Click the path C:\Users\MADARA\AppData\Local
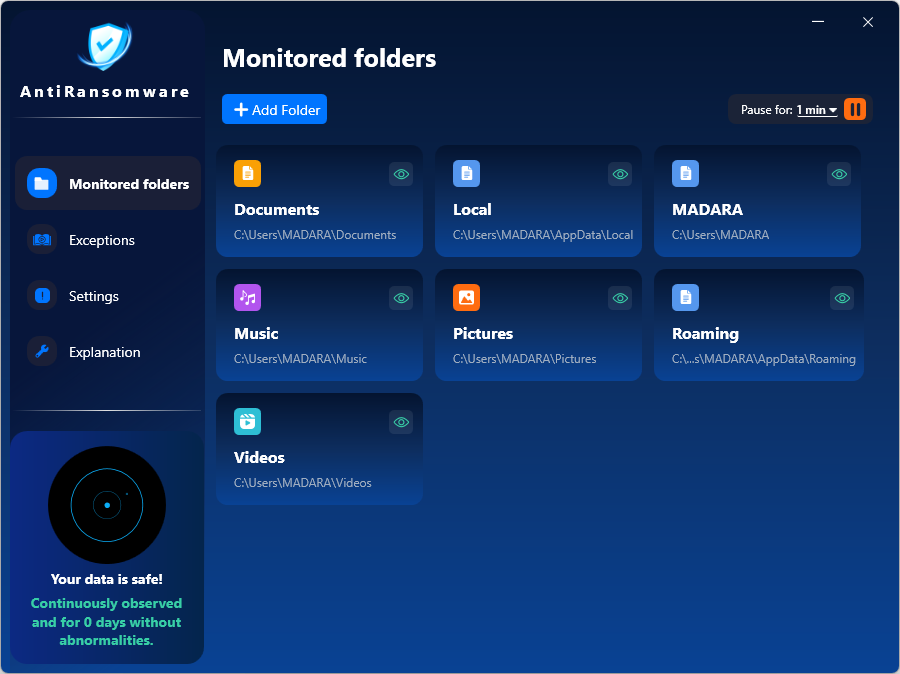900x674 pixels. pos(543,235)
